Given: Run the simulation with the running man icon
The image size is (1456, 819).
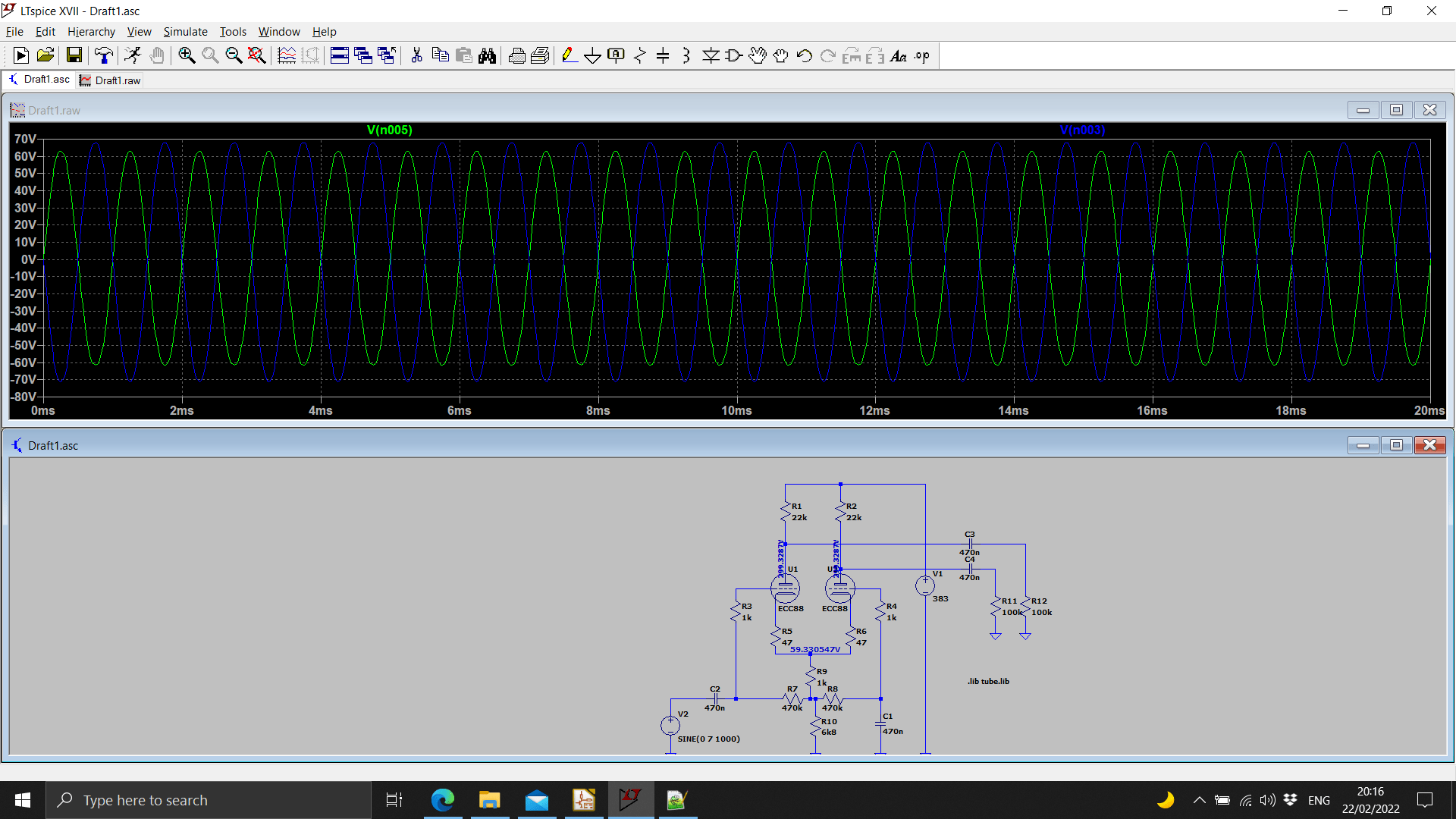Looking at the screenshot, I should click(x=133, y=55).
